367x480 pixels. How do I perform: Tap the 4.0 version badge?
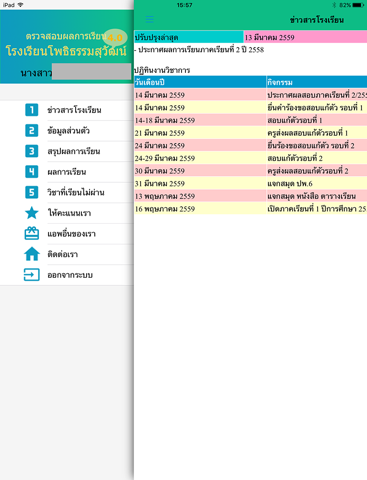coord(114,37)
